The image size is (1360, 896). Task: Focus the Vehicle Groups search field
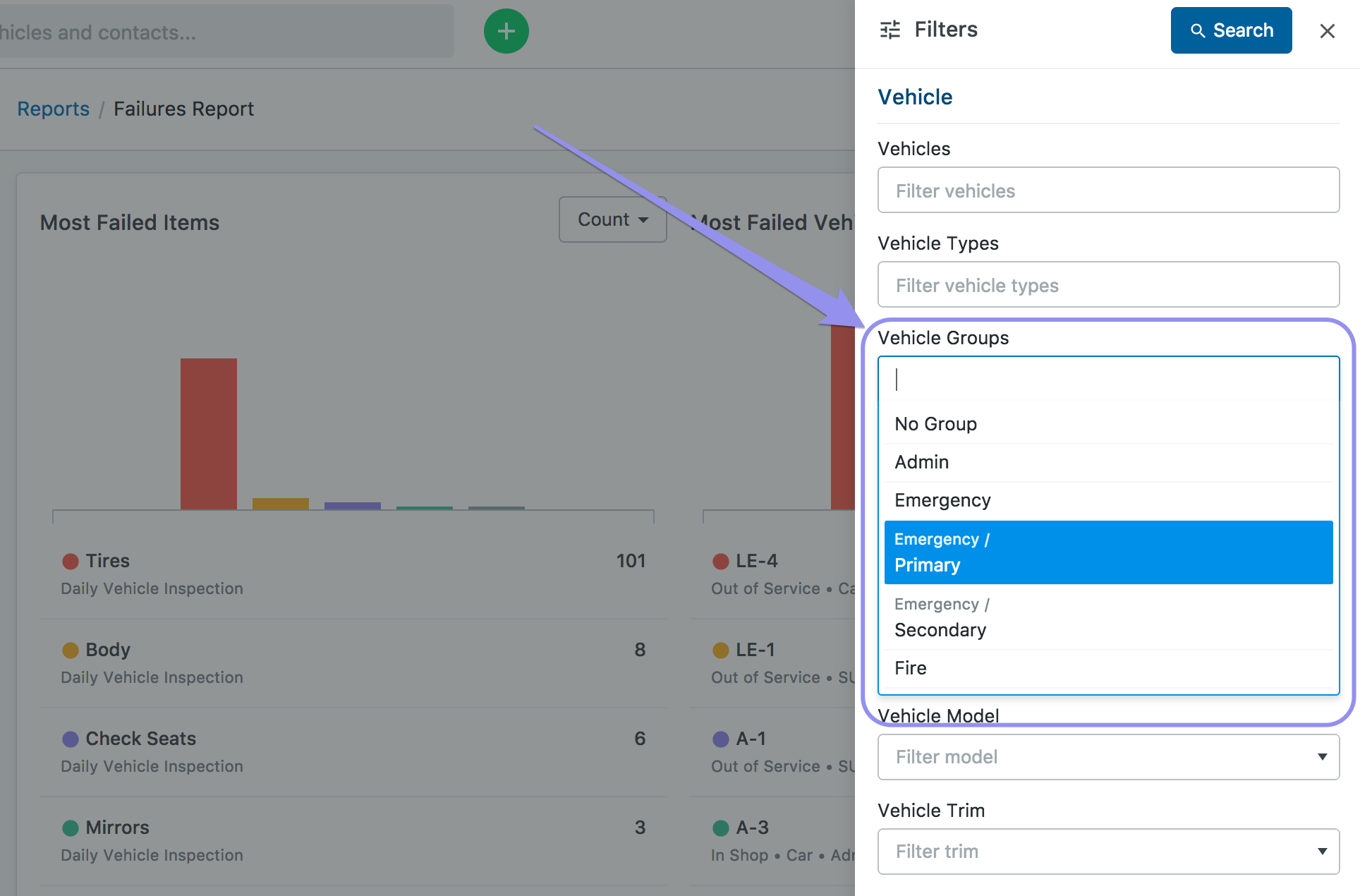(x=1107, y=380)
